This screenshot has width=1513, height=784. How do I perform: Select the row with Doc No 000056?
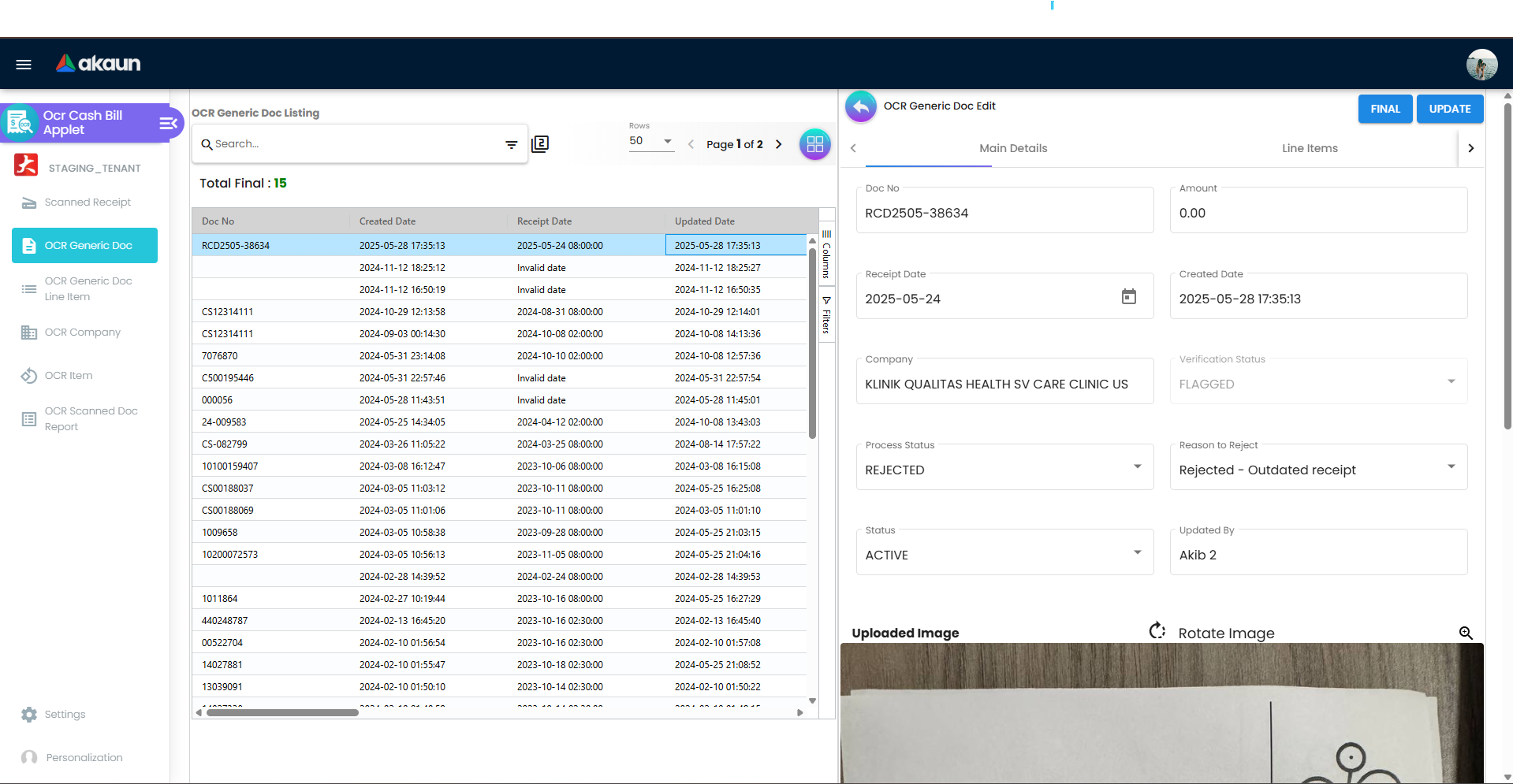[499, 400]
